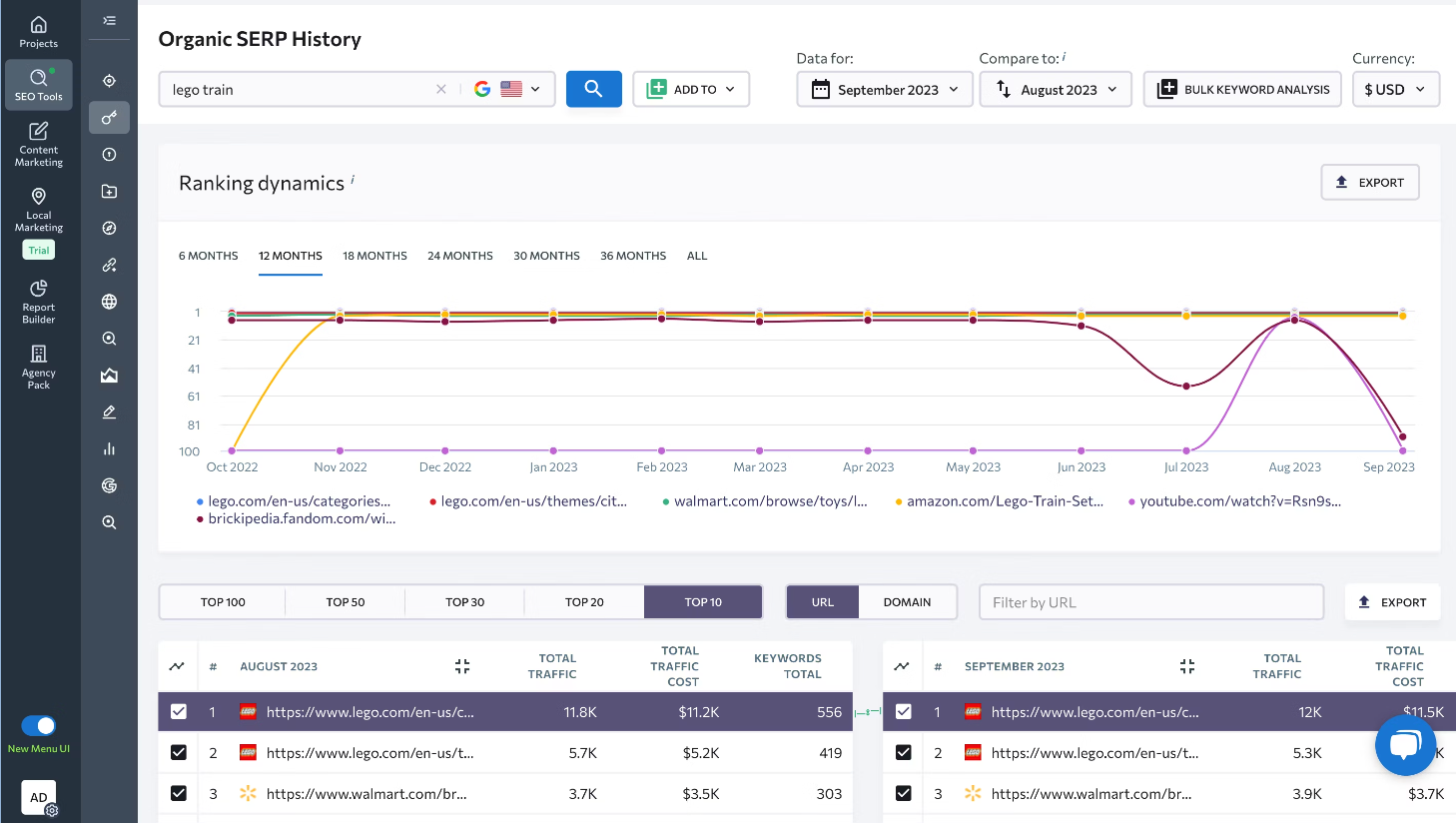Open the Report Builder section
This screenshot has height=823, width=1456.
(39, 301)
